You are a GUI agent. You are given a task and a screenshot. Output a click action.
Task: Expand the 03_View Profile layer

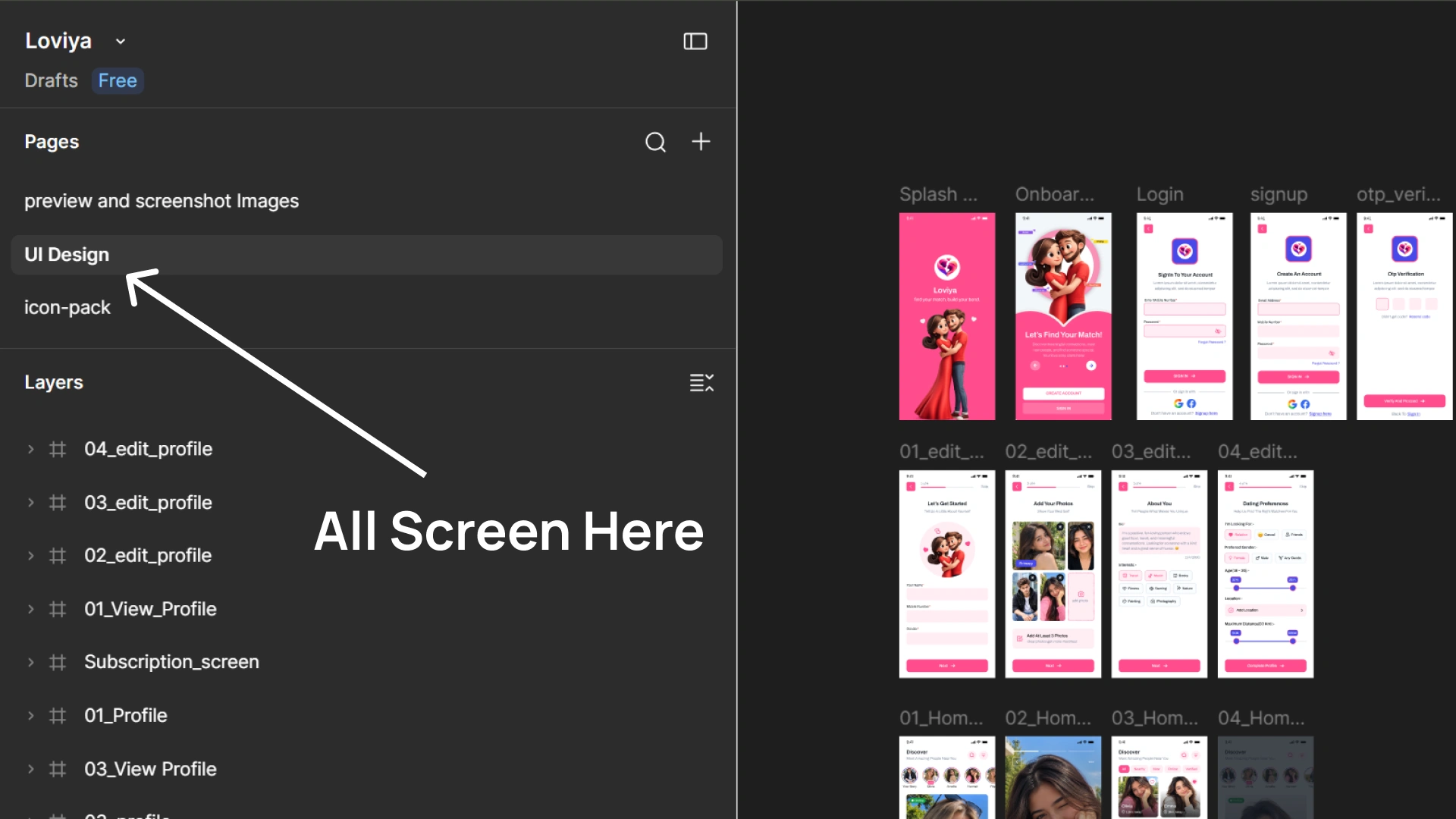[x=30, y=769]
